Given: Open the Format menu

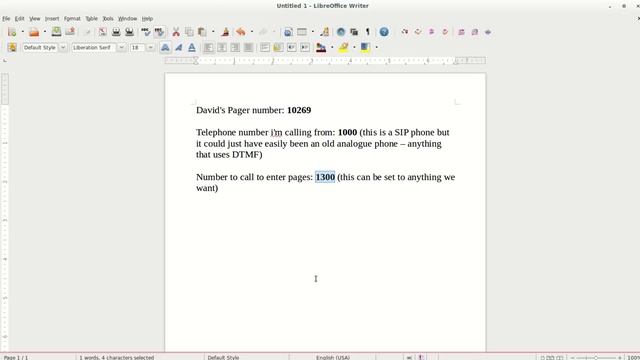Looking at the screenshot, I should [x=72, y=19].
